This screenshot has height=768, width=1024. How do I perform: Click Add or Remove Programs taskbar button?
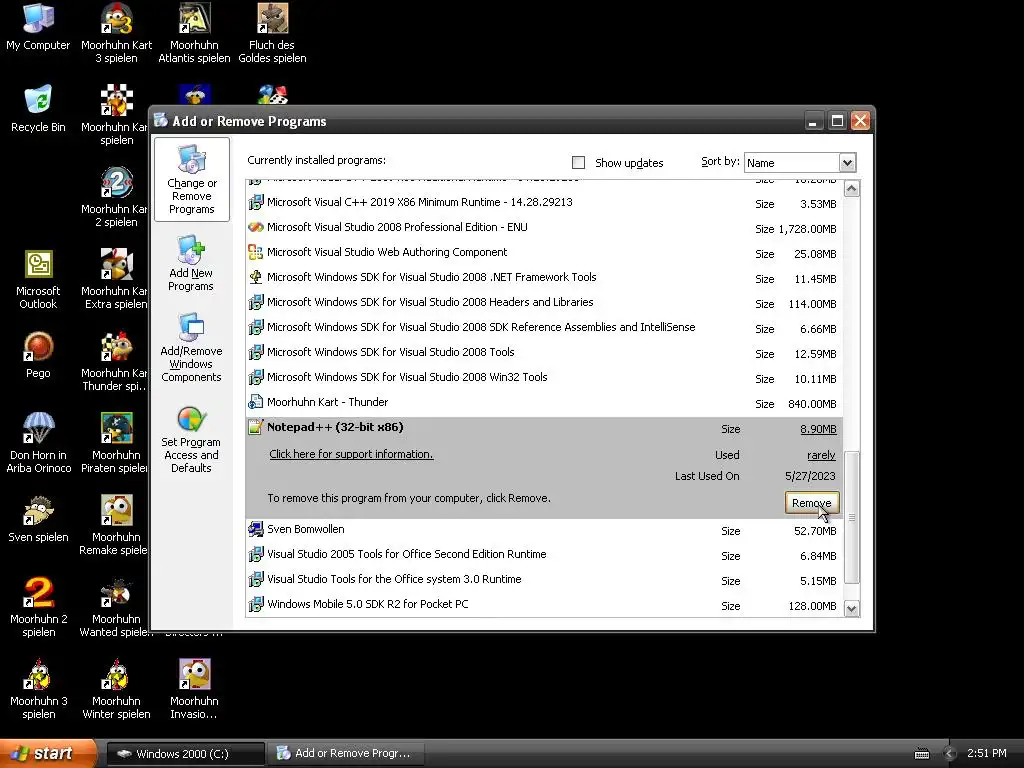(347, 754)
